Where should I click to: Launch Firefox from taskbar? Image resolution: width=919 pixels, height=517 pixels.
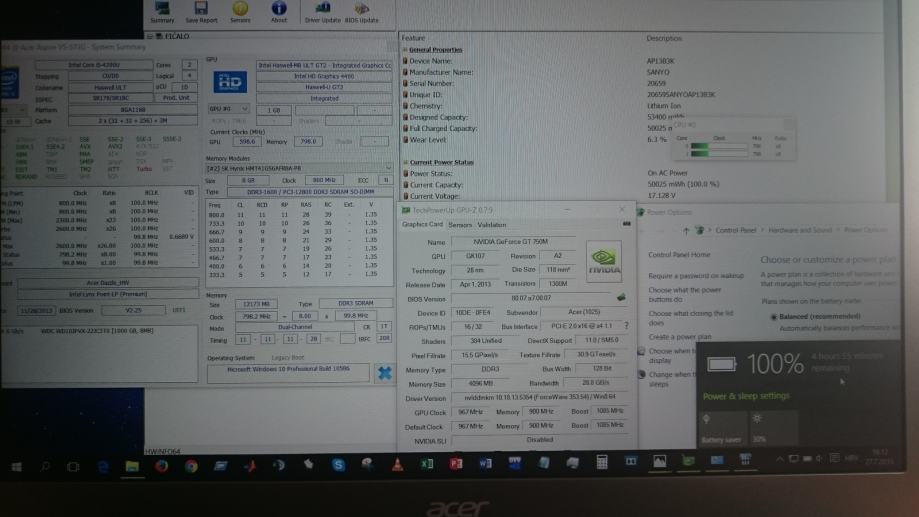pyautogui.click(x=162, y=466)
